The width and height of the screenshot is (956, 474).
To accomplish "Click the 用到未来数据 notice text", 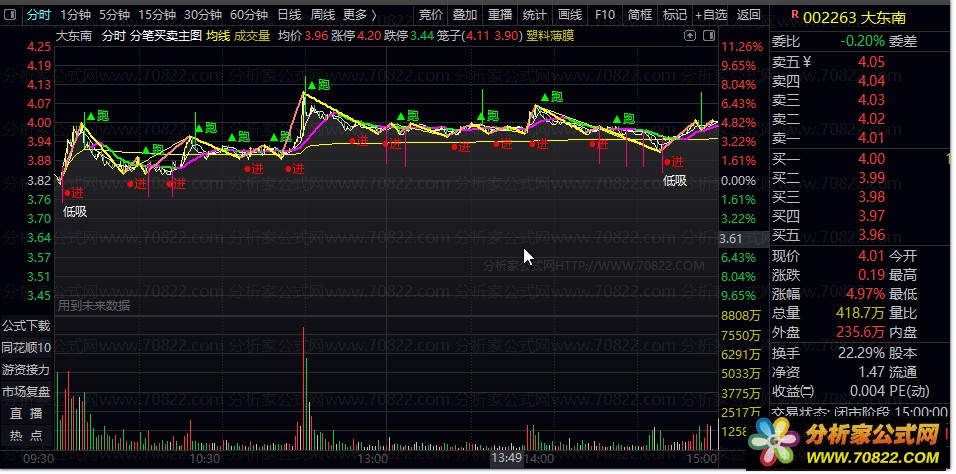I will coord(94,306).
